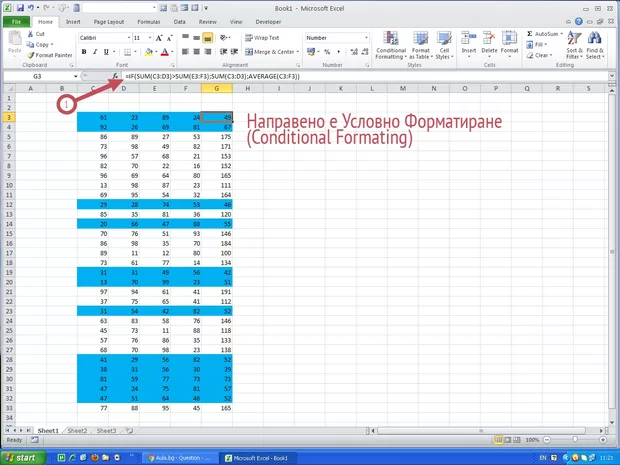This screenshot has width=620, height=465.
Task: Click the Insert Worksheet tab icon
Action: click(129, 431)
